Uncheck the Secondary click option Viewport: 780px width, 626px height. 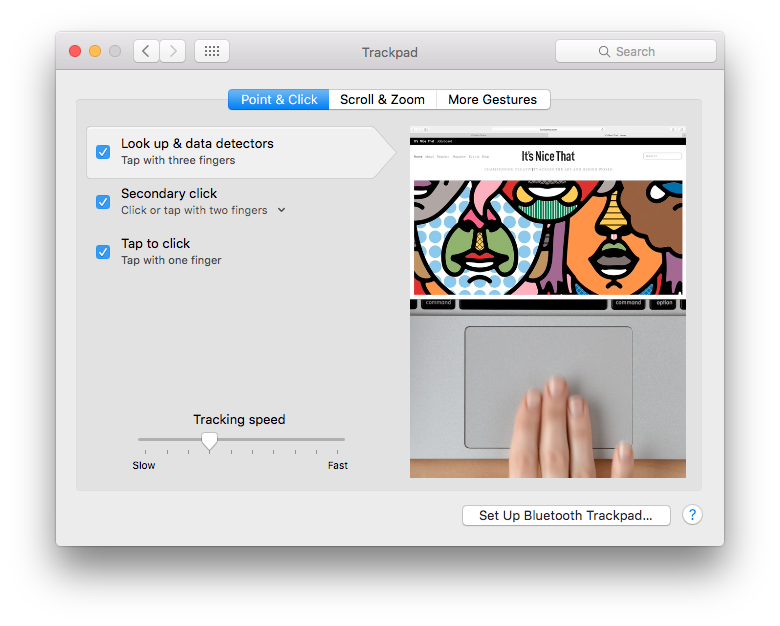[x=103, y=202]
